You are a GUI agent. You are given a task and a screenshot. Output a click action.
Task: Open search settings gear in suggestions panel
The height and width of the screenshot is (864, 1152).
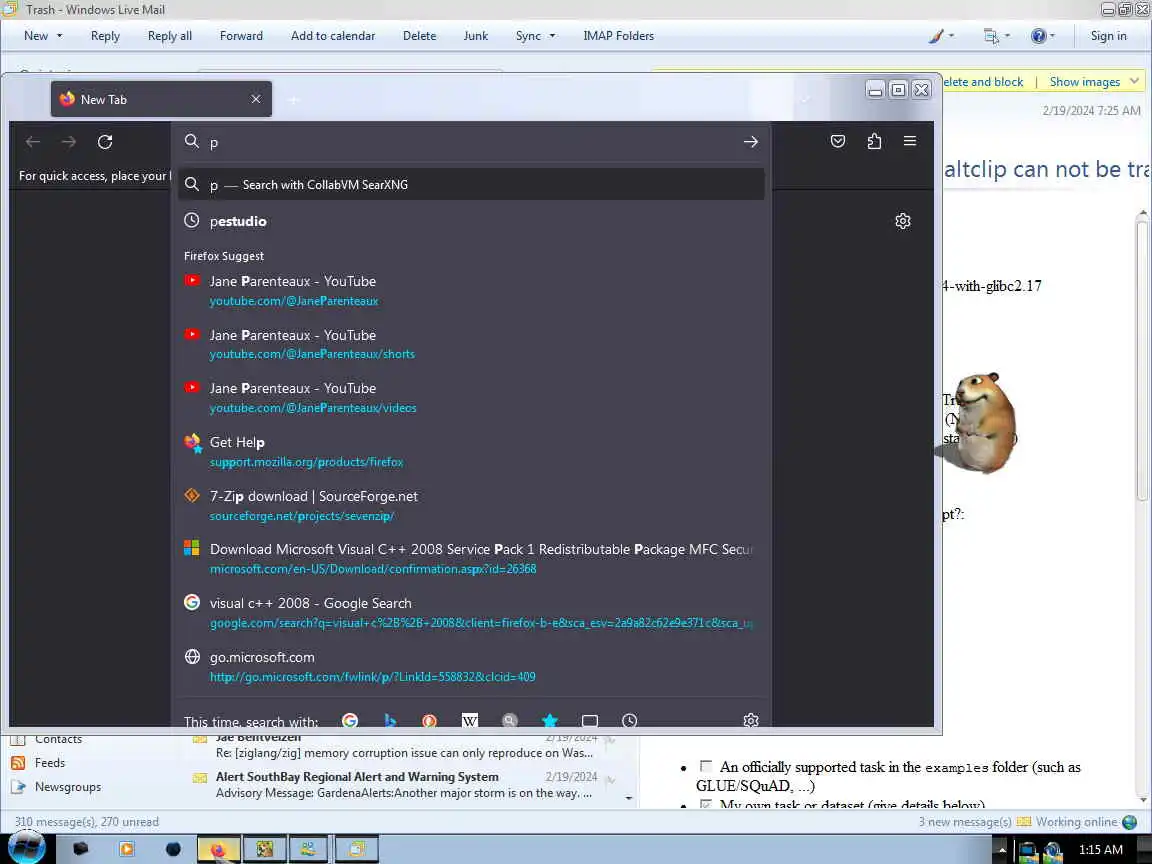pos(750,720)
